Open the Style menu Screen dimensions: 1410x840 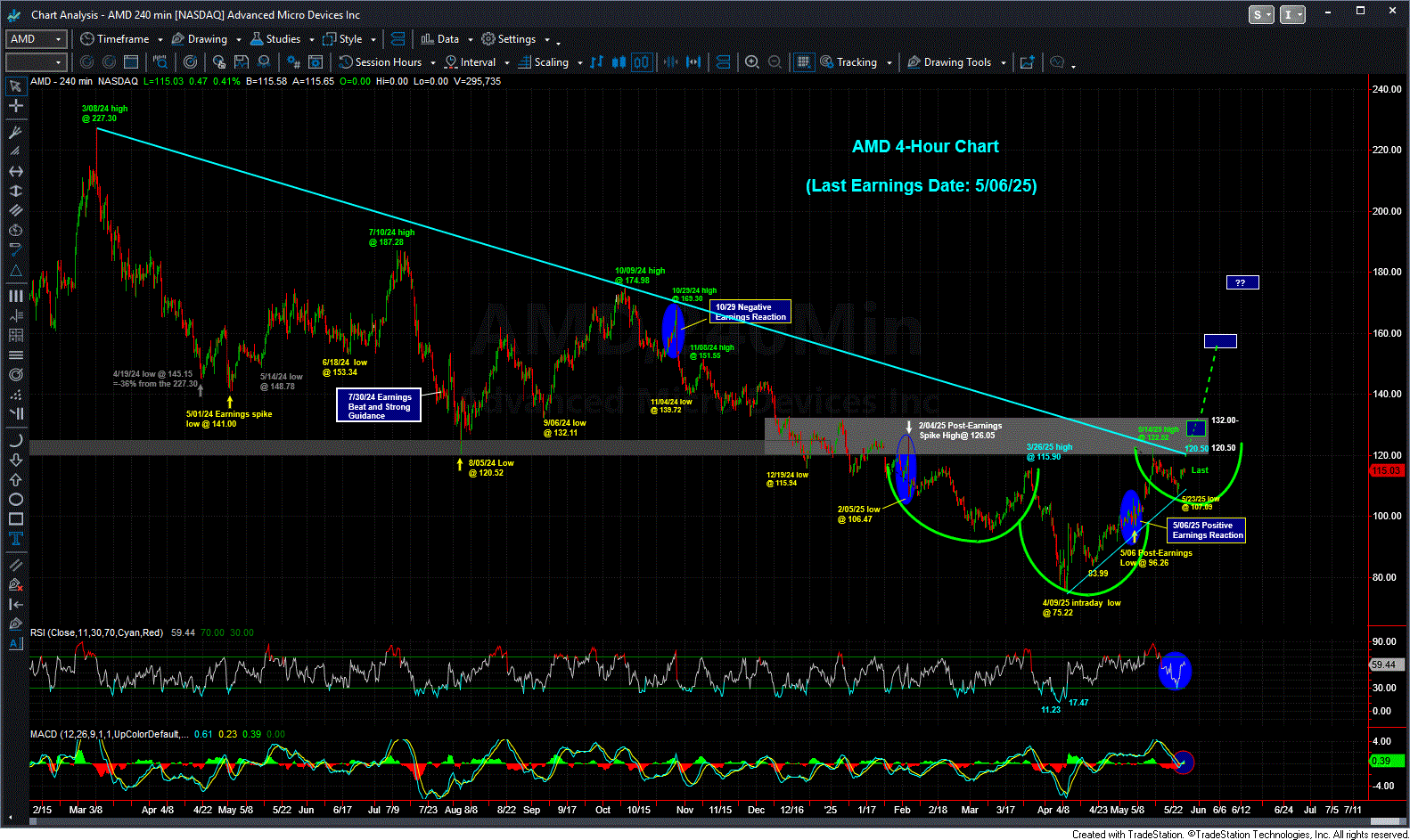(x=343, y=38)
